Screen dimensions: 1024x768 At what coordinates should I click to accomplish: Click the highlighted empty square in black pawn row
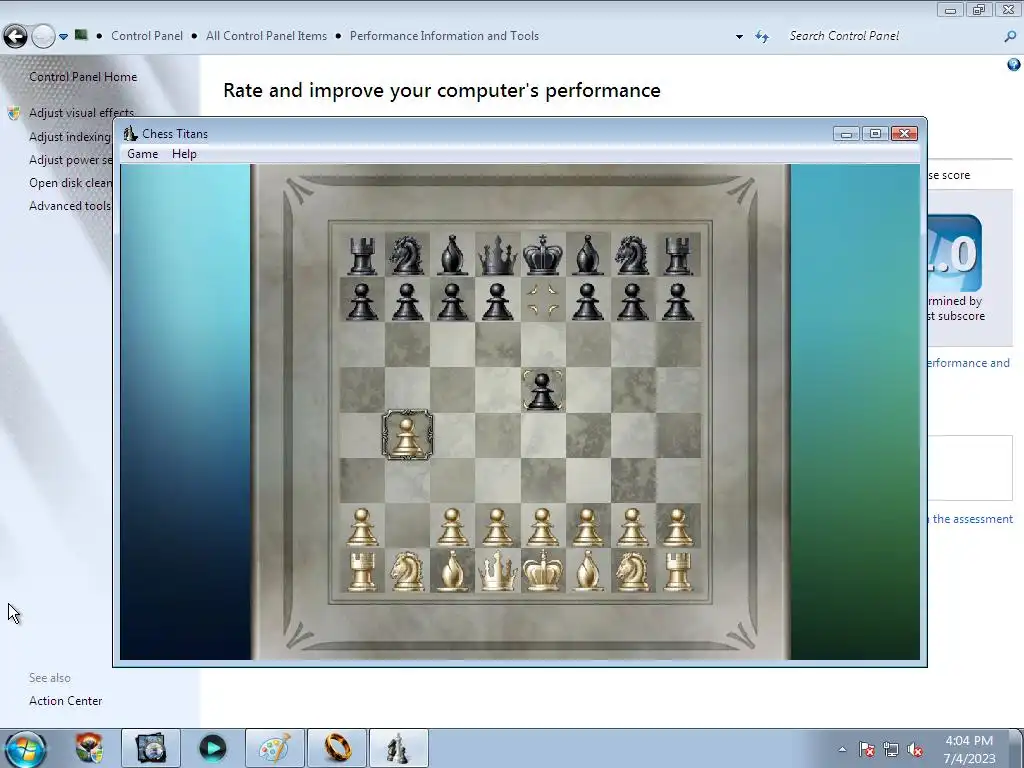point(543,300)
